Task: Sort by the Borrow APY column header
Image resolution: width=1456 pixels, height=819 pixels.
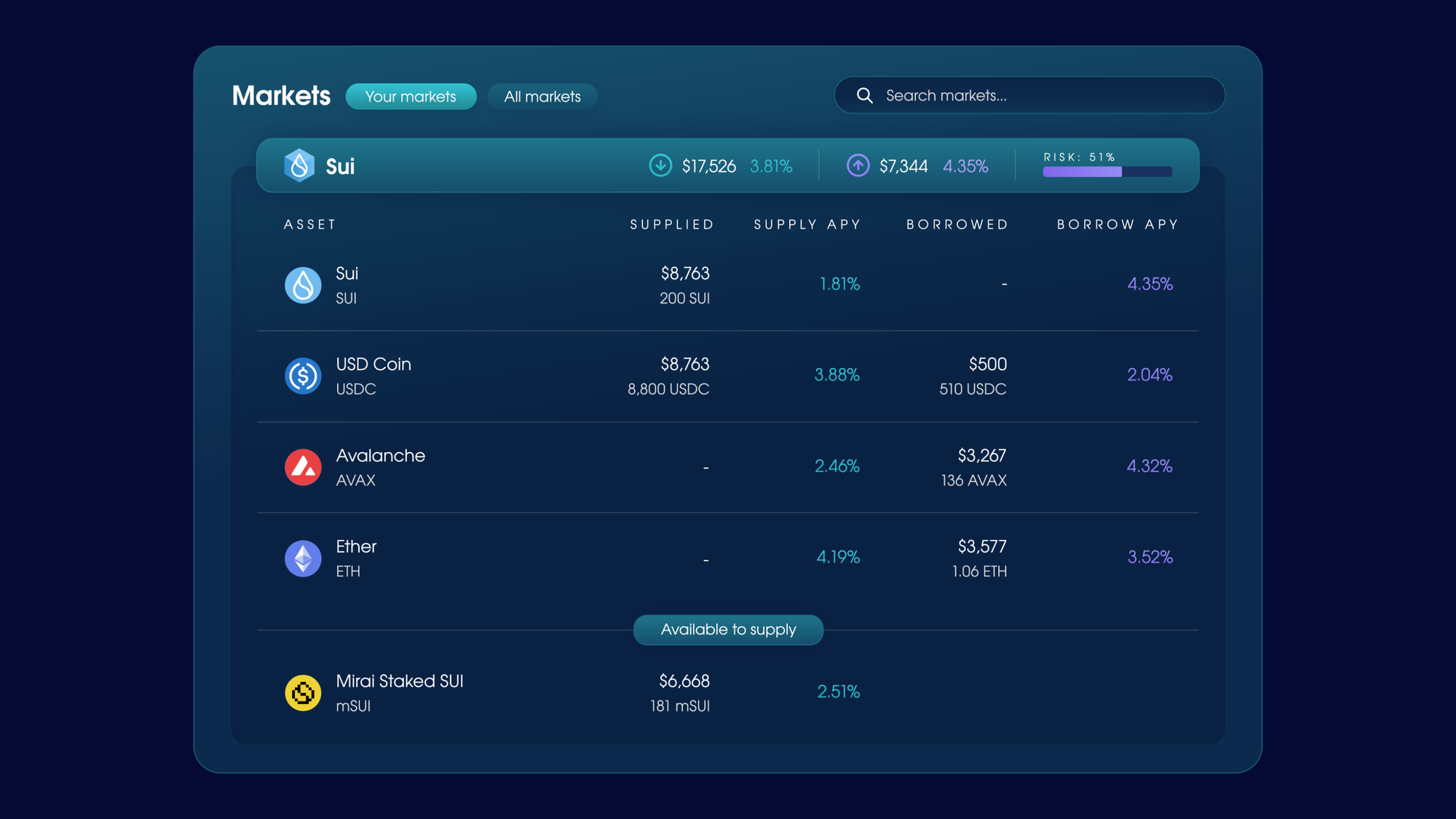Action: click(x=1117, y=224)
